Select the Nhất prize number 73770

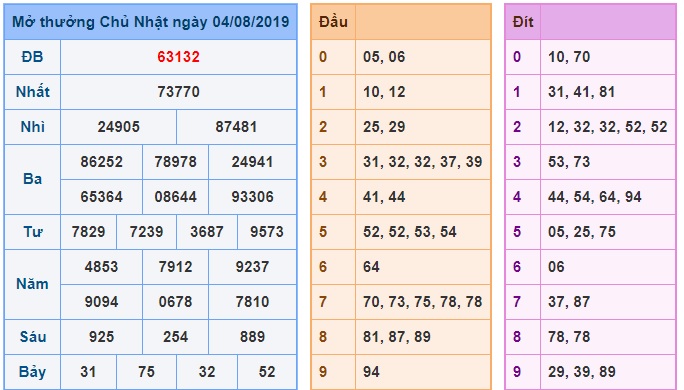[178, 92]
